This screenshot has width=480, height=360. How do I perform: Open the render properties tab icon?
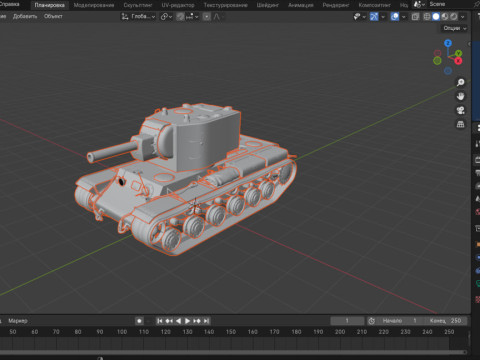tap(477, 160)
